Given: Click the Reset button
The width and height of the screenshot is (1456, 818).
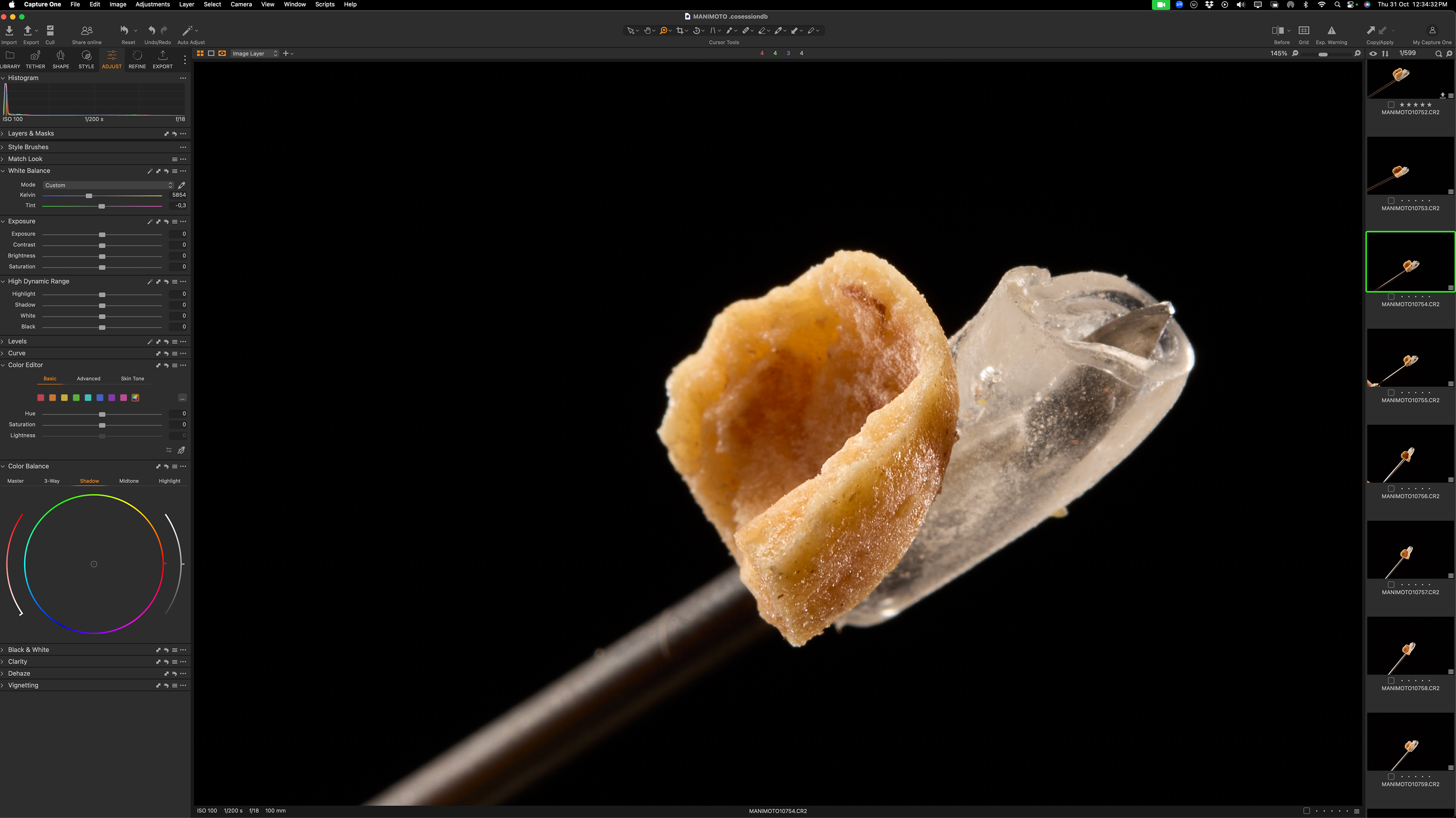Looking at the screenshot, I should click(x=124, y=30).
